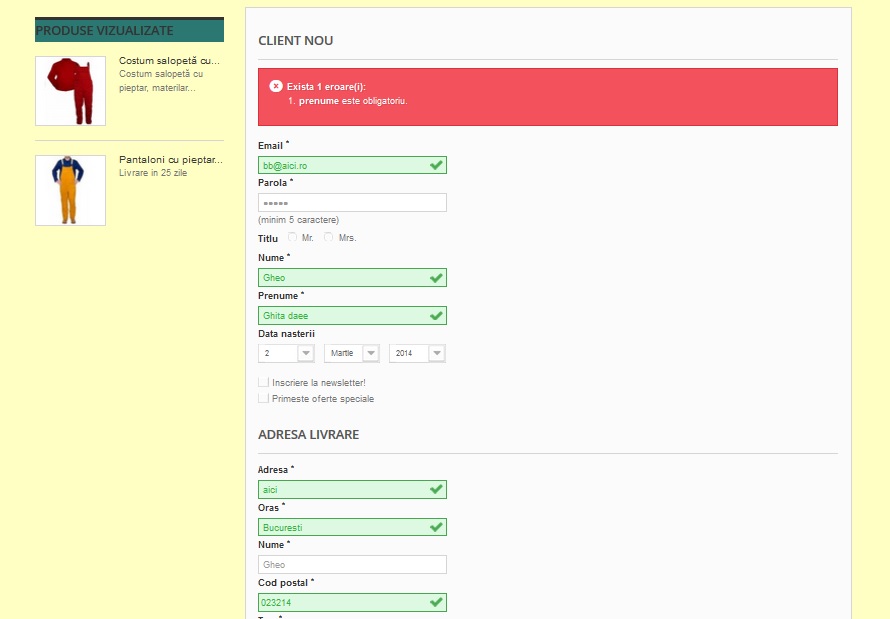Viewport: 890px width, 619px height.
Task: Click the personal Nume field containing Gheo
Action: pos(352,277)
